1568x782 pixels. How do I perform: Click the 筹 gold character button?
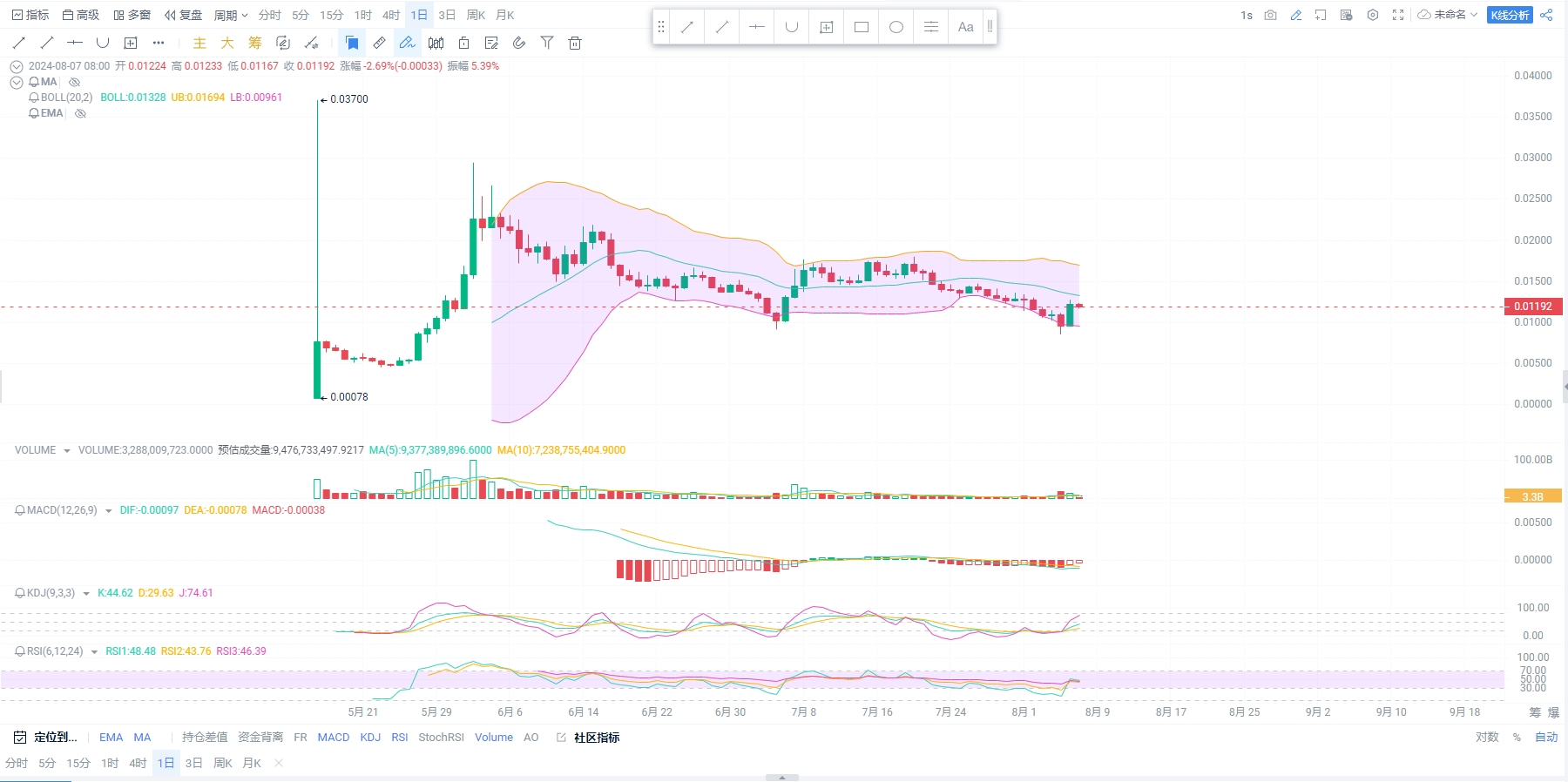255,43
